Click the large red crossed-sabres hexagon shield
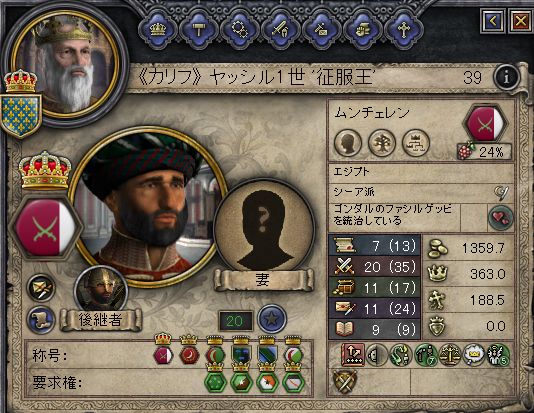 46,227
